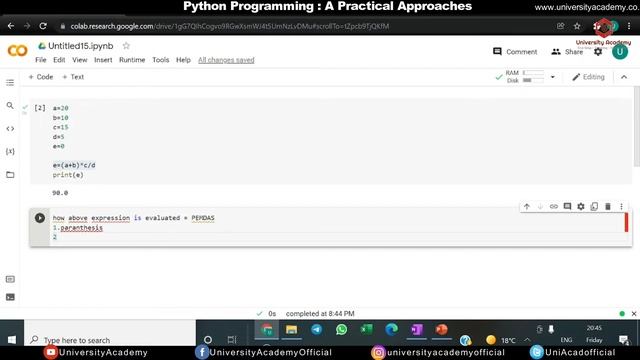This screenshot has width=640, height=360.
Task: Open Excel from the taskbar
Action: (x=367, y=329)
